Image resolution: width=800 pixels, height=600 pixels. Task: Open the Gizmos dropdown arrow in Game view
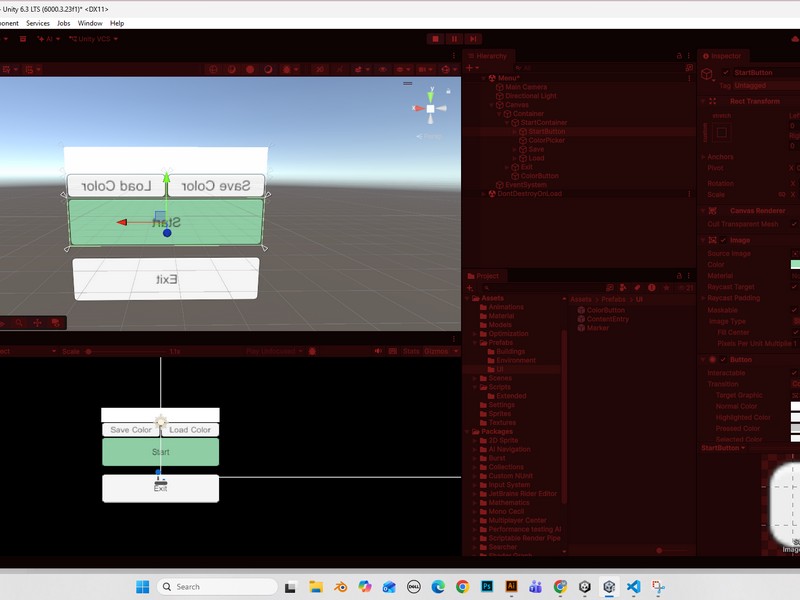(456, 351)
